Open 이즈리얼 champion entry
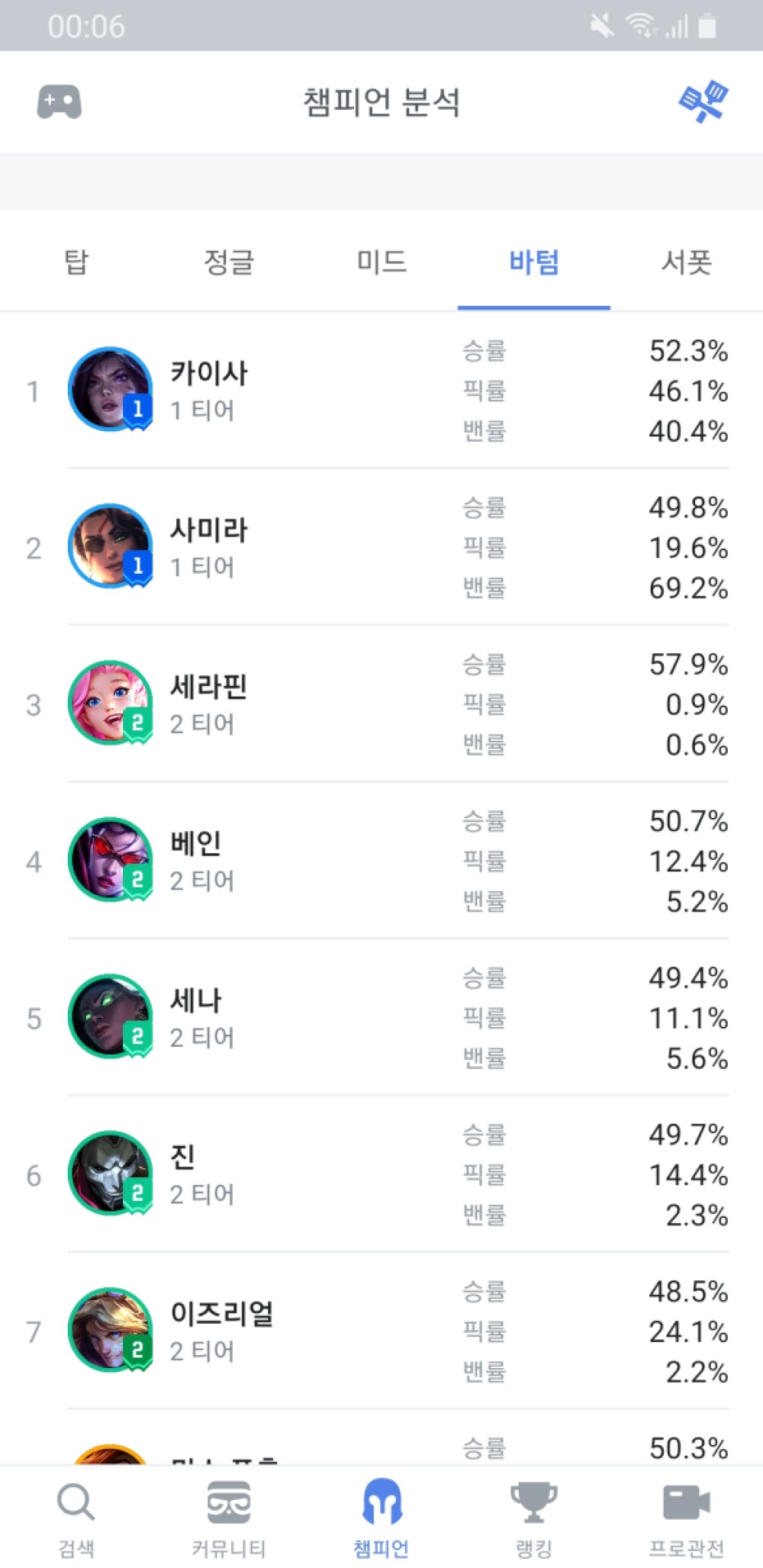The image size is (763, 1568). (x=381, y=1331)
